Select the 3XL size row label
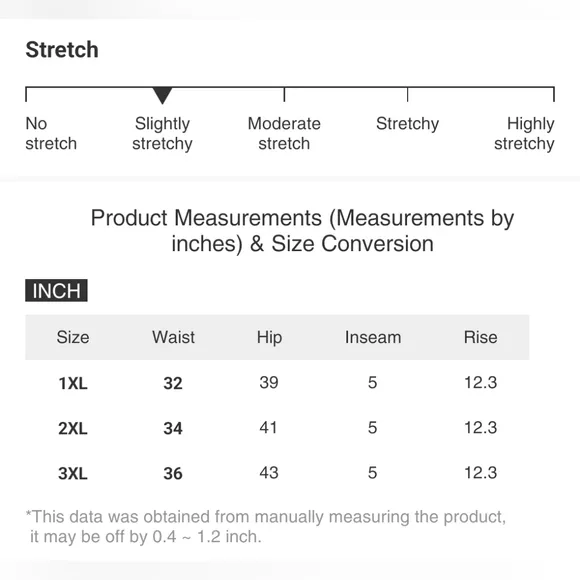Screen dimensions: 580x580 73,473
